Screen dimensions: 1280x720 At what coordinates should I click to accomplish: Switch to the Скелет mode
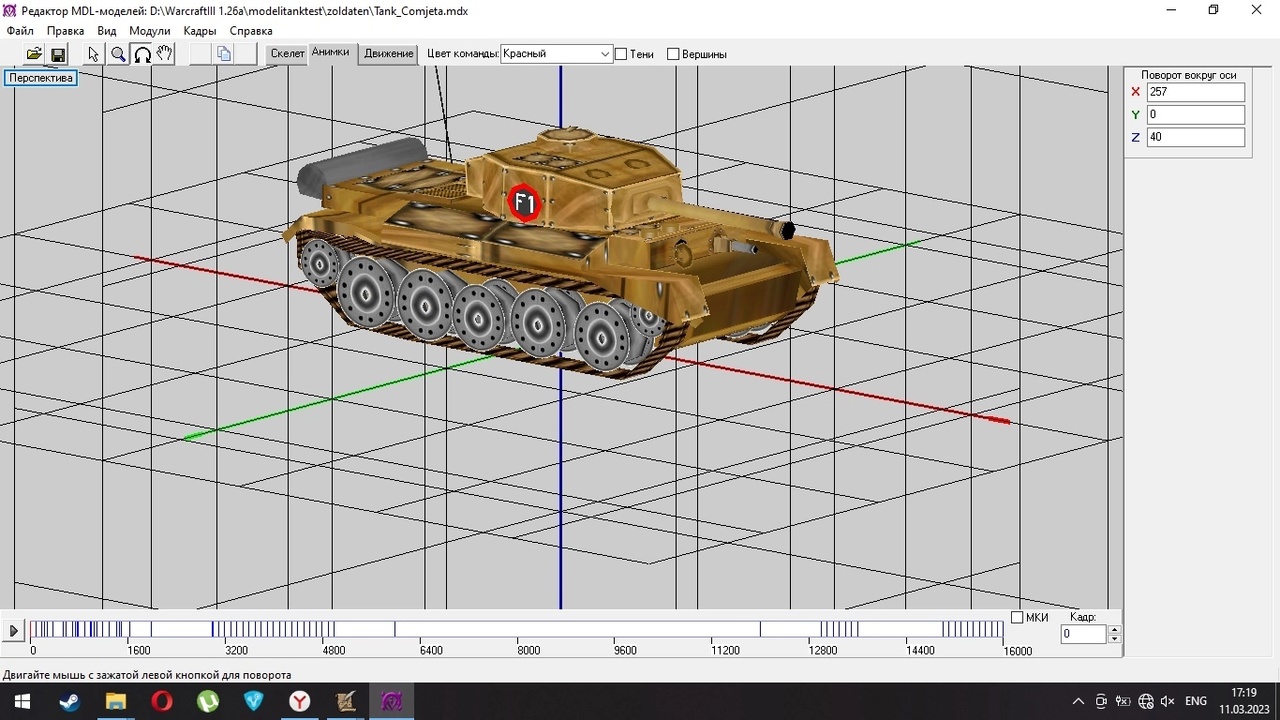[287, 54]
